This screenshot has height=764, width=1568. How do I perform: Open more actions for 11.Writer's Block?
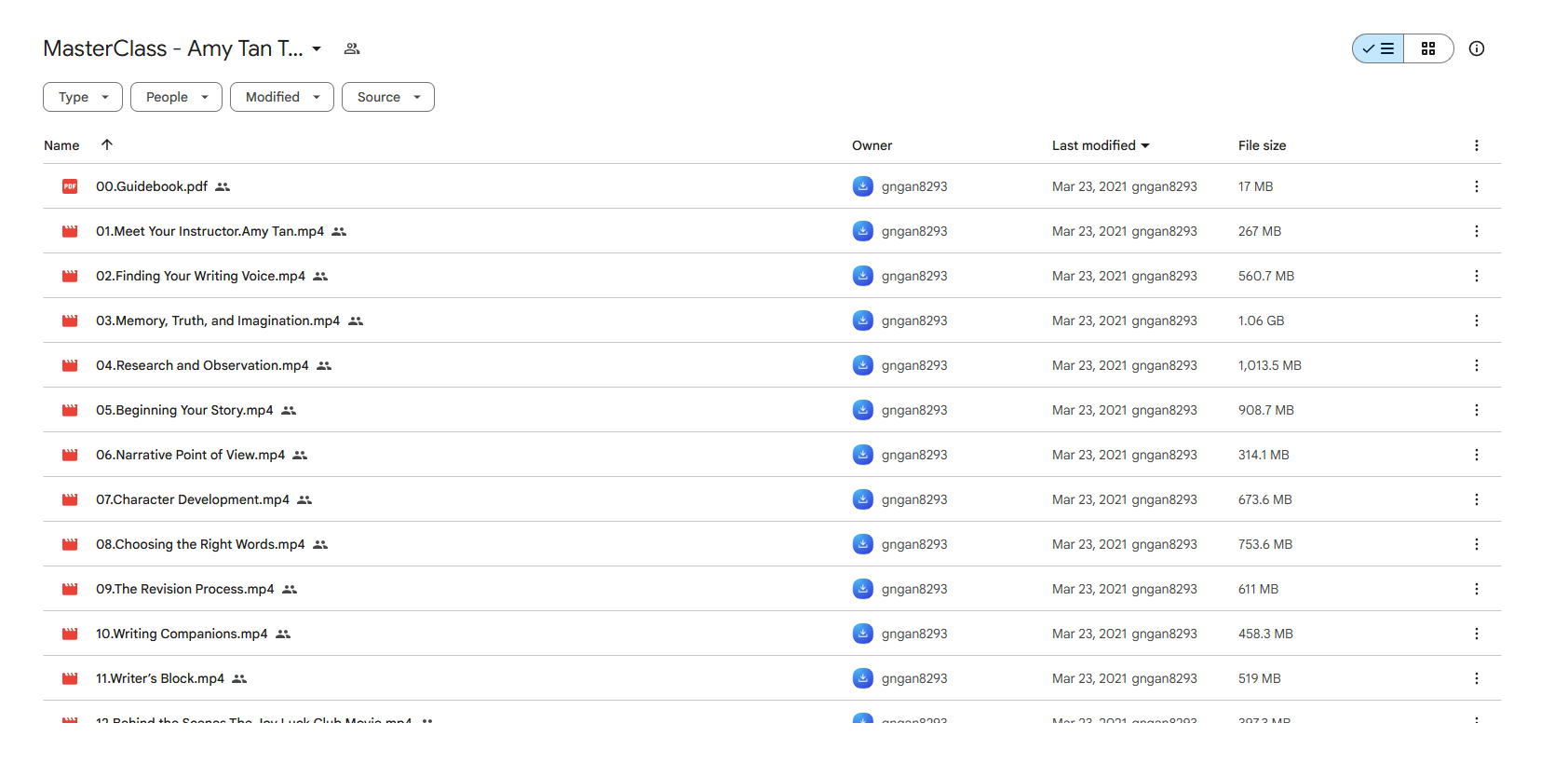coord(1477,678)
